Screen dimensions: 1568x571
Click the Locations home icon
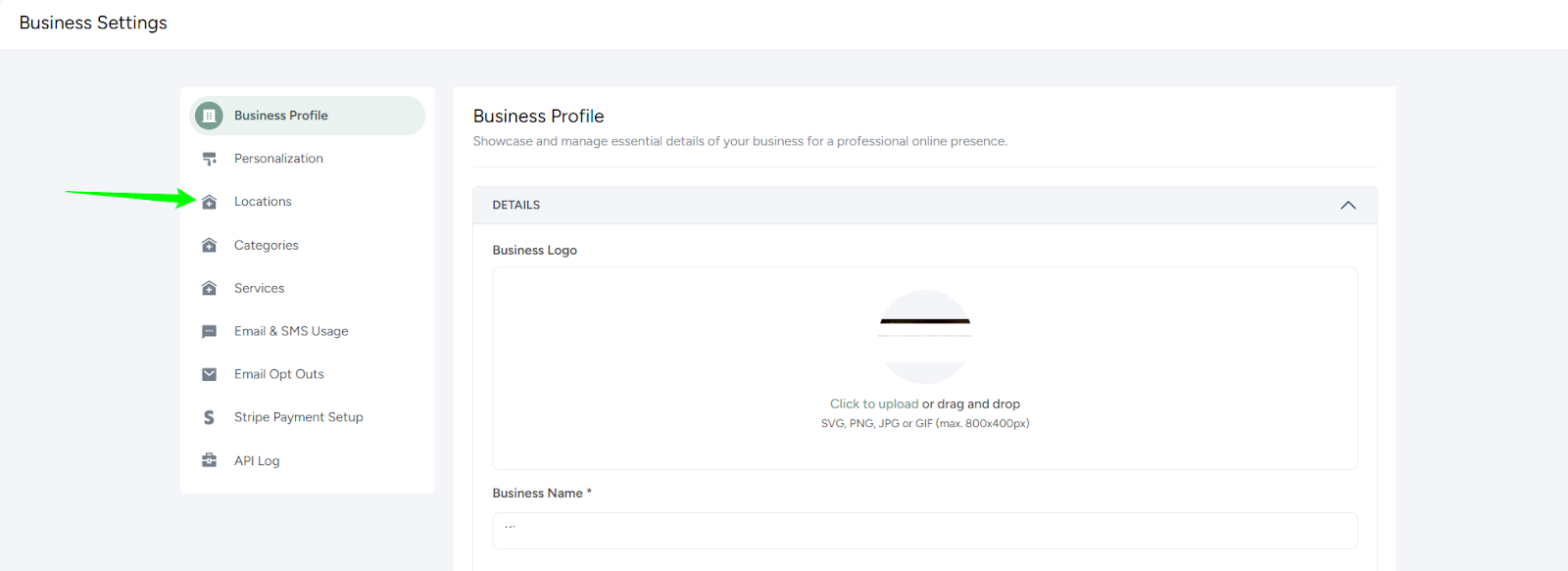pos(209,201)
